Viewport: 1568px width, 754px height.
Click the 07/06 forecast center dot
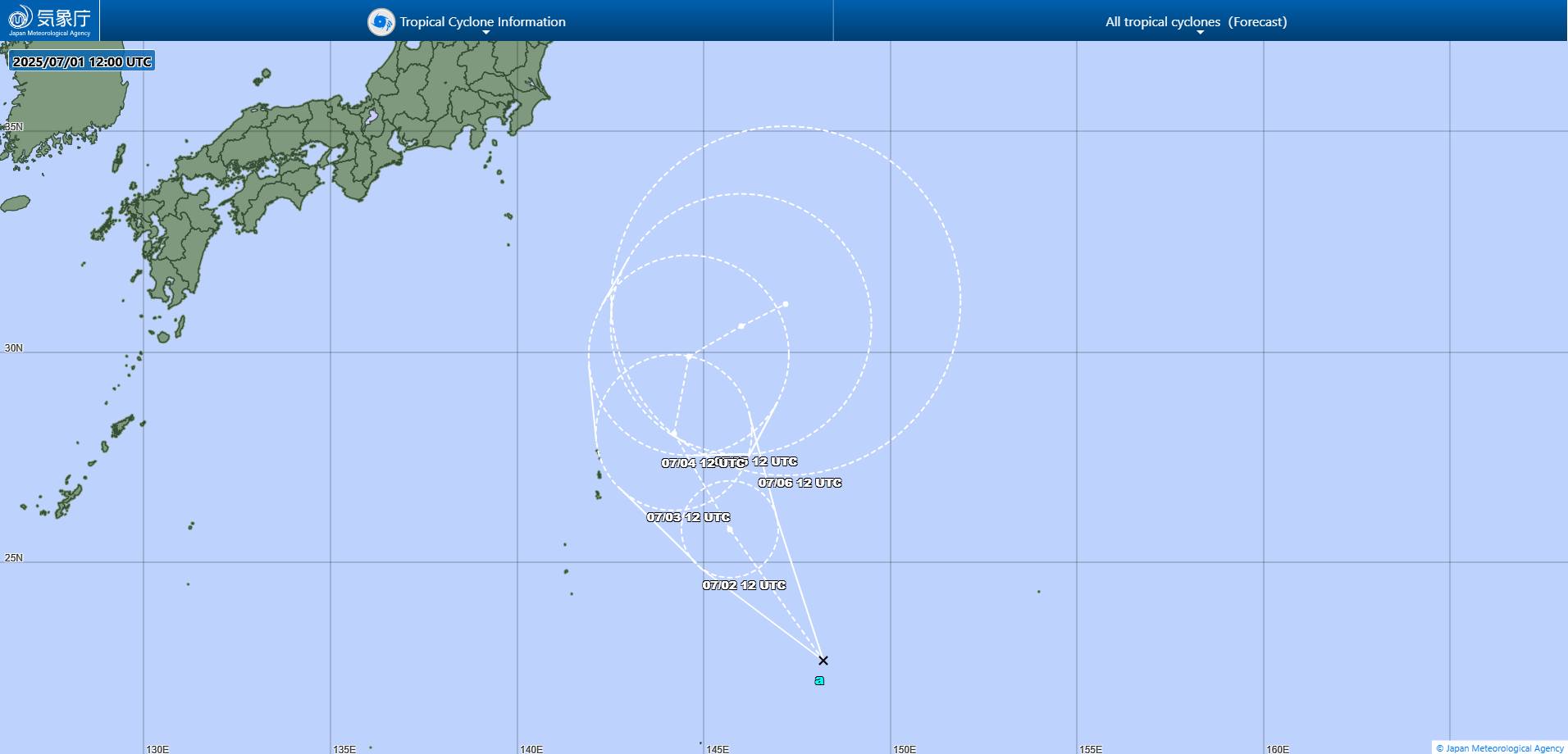pos(785,302)
